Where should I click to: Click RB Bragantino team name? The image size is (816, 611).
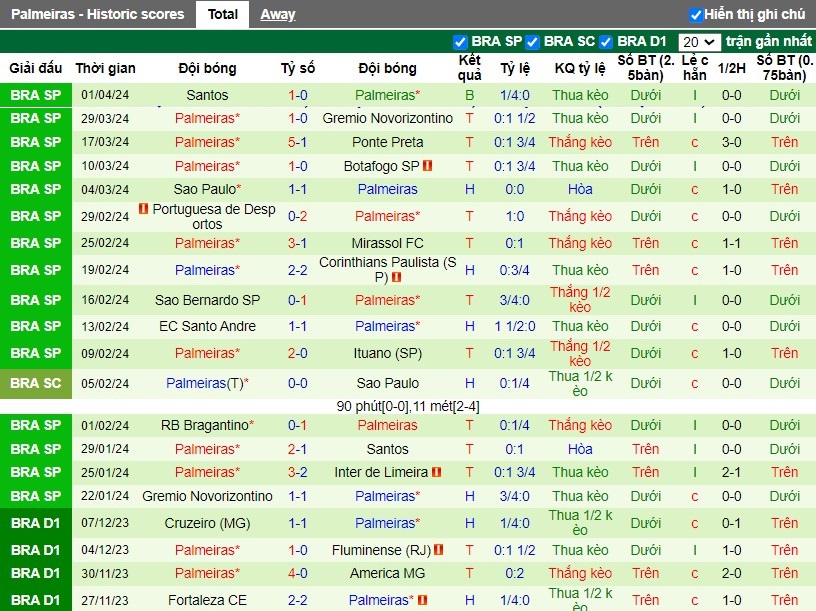click(207, 425)
